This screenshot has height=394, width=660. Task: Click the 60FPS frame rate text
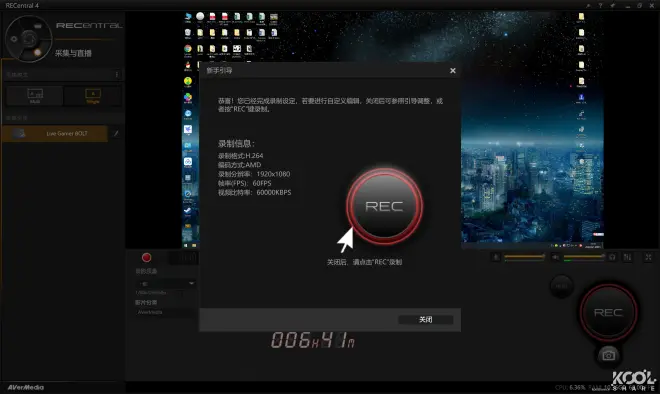262,183
